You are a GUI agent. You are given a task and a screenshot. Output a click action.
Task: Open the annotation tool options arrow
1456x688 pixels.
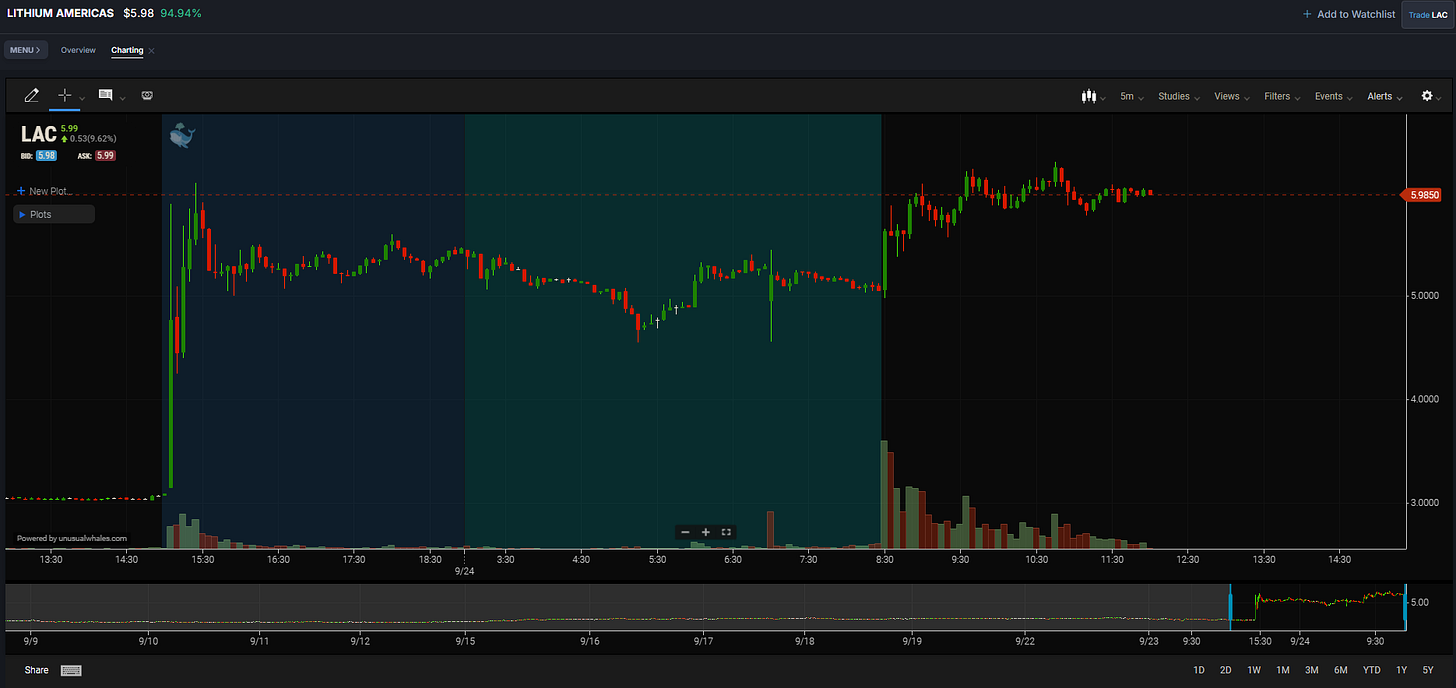tap(122, 98)
